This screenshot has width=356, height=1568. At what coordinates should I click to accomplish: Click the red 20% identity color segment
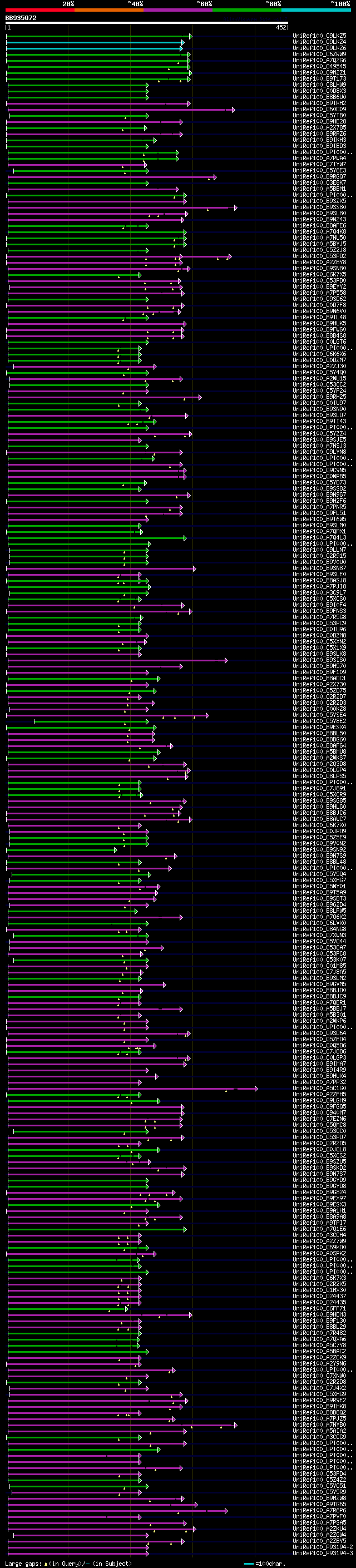click(x=39, y=10)
